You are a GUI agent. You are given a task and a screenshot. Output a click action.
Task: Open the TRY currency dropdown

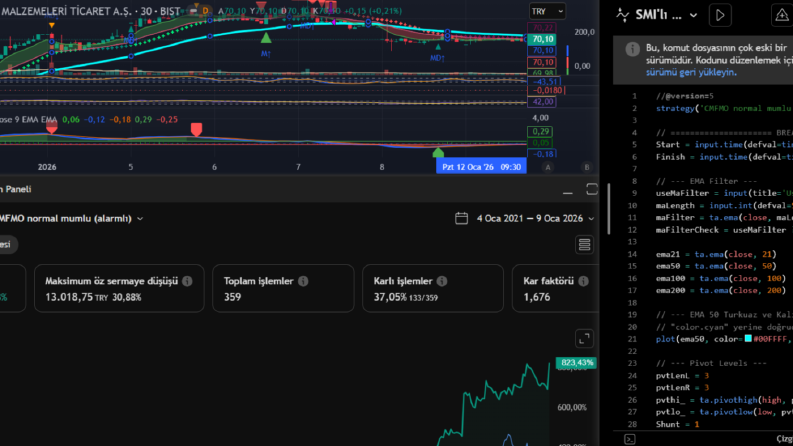tap(547, 11)
